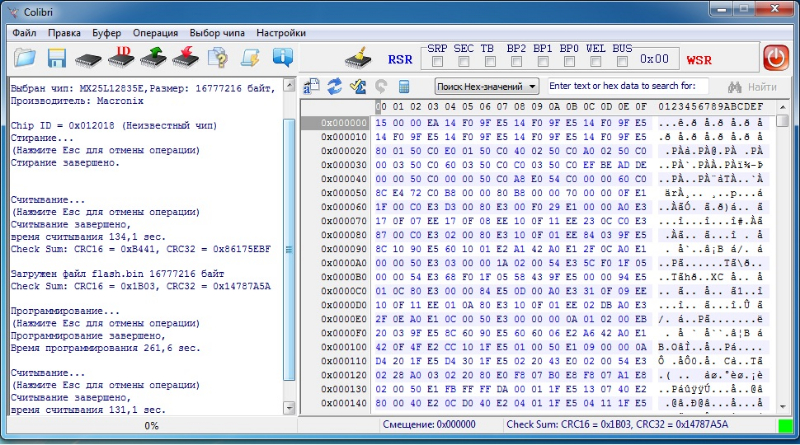Click the gray undo arrow icon
Screen dimensions: 800x445
click(381, 87)
